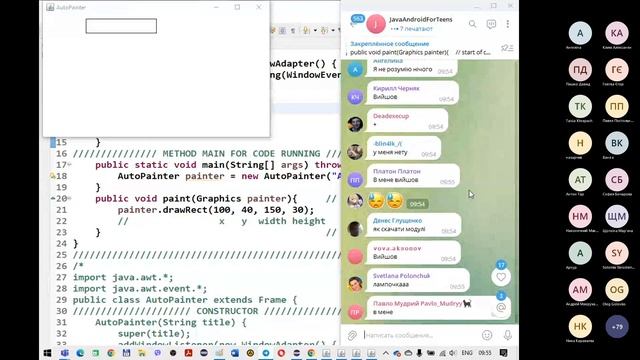Select participant avatar АТ

click(580, 180)
